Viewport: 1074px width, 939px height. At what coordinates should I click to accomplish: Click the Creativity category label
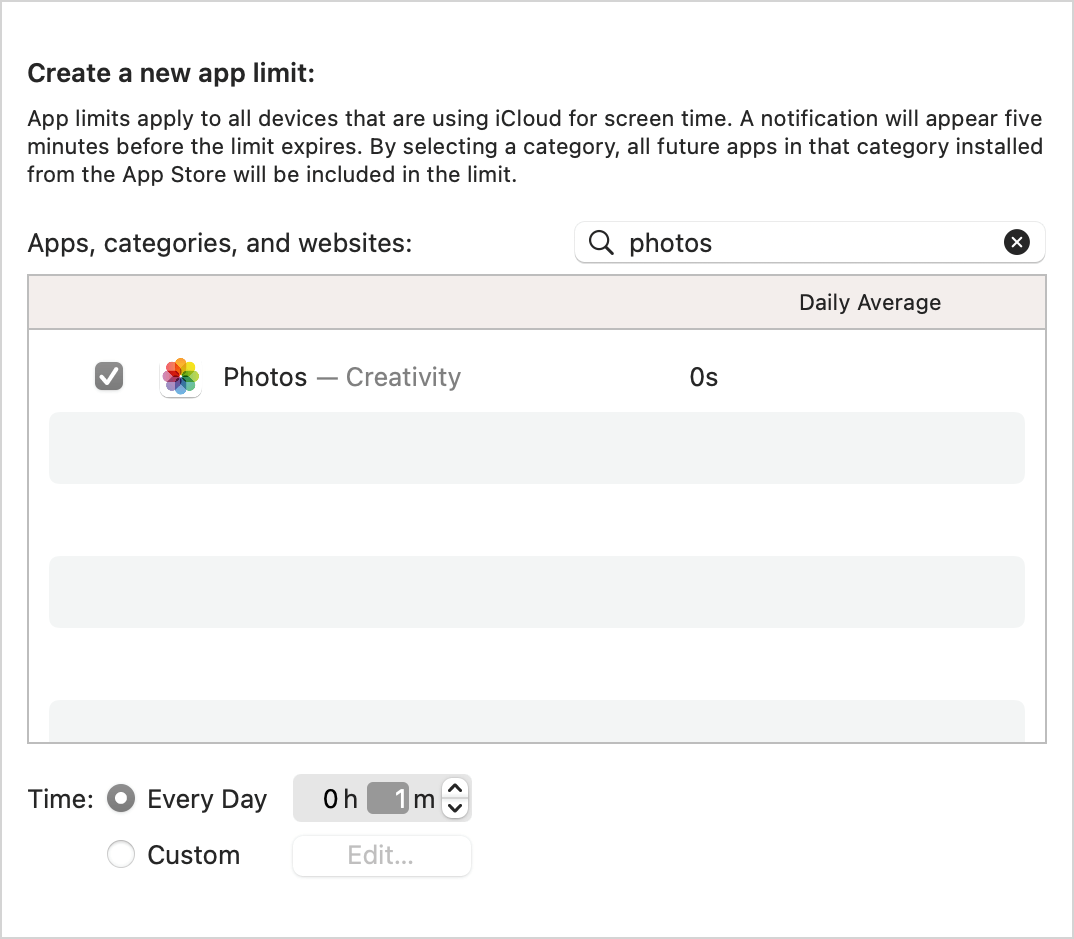point(403,377)
